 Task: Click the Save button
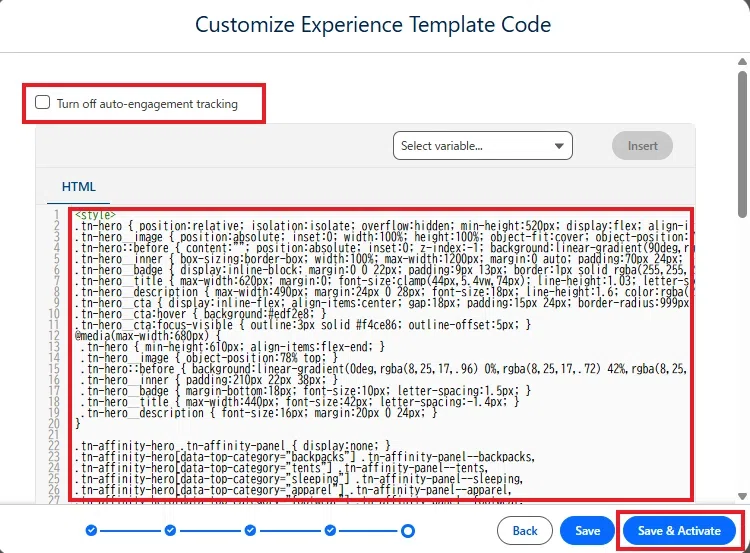tap(587, 531)
